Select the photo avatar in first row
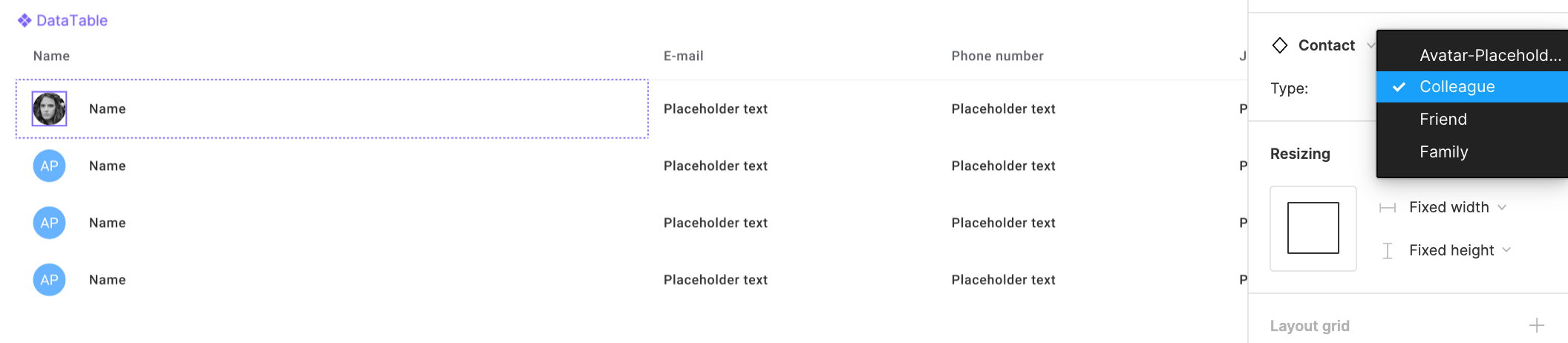The height and width of the screenshot is (343, 1568). coord(50,108)
